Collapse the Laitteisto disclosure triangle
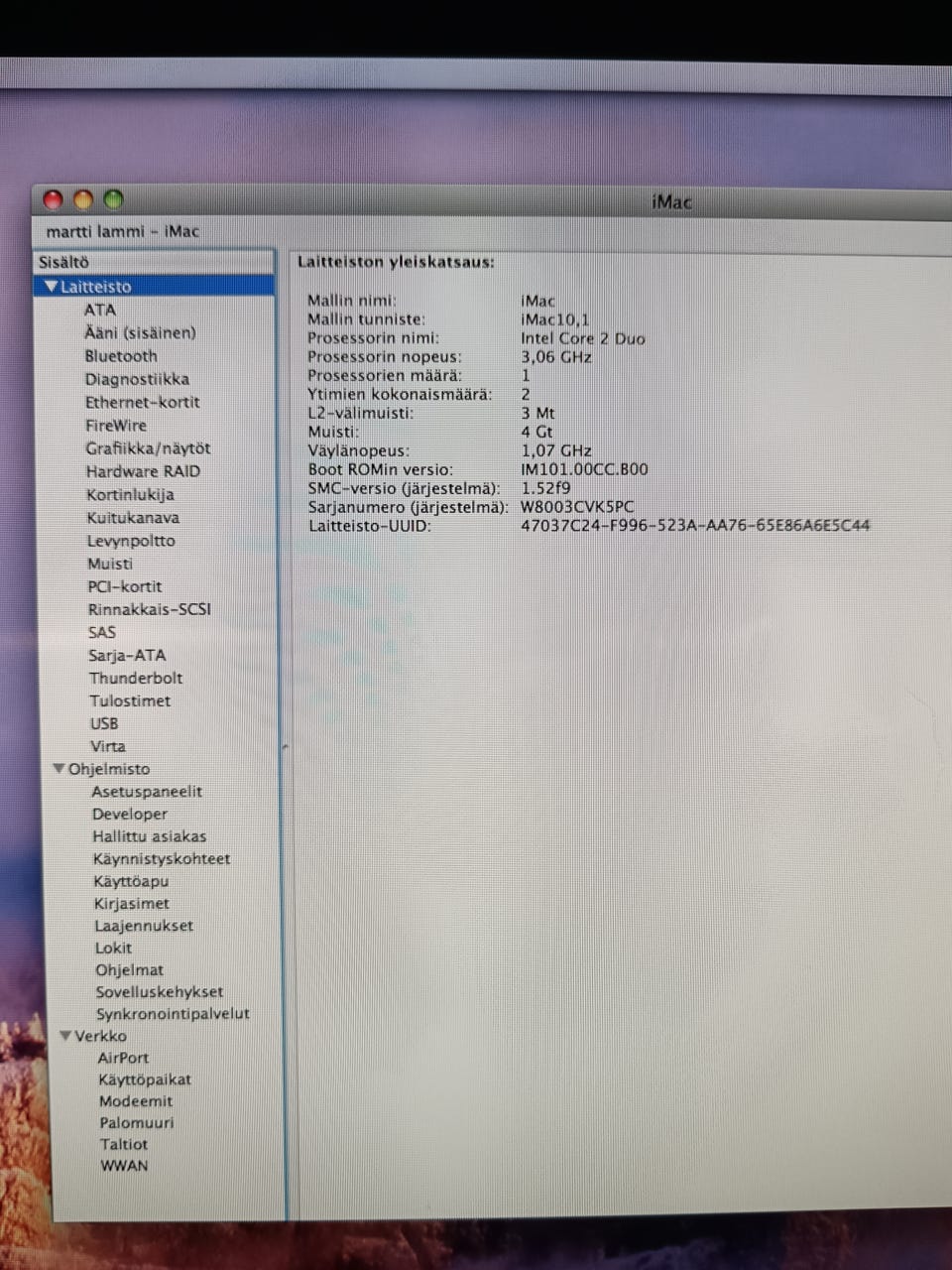Viewport: 952px width, 1270px height. pos(52,287)
